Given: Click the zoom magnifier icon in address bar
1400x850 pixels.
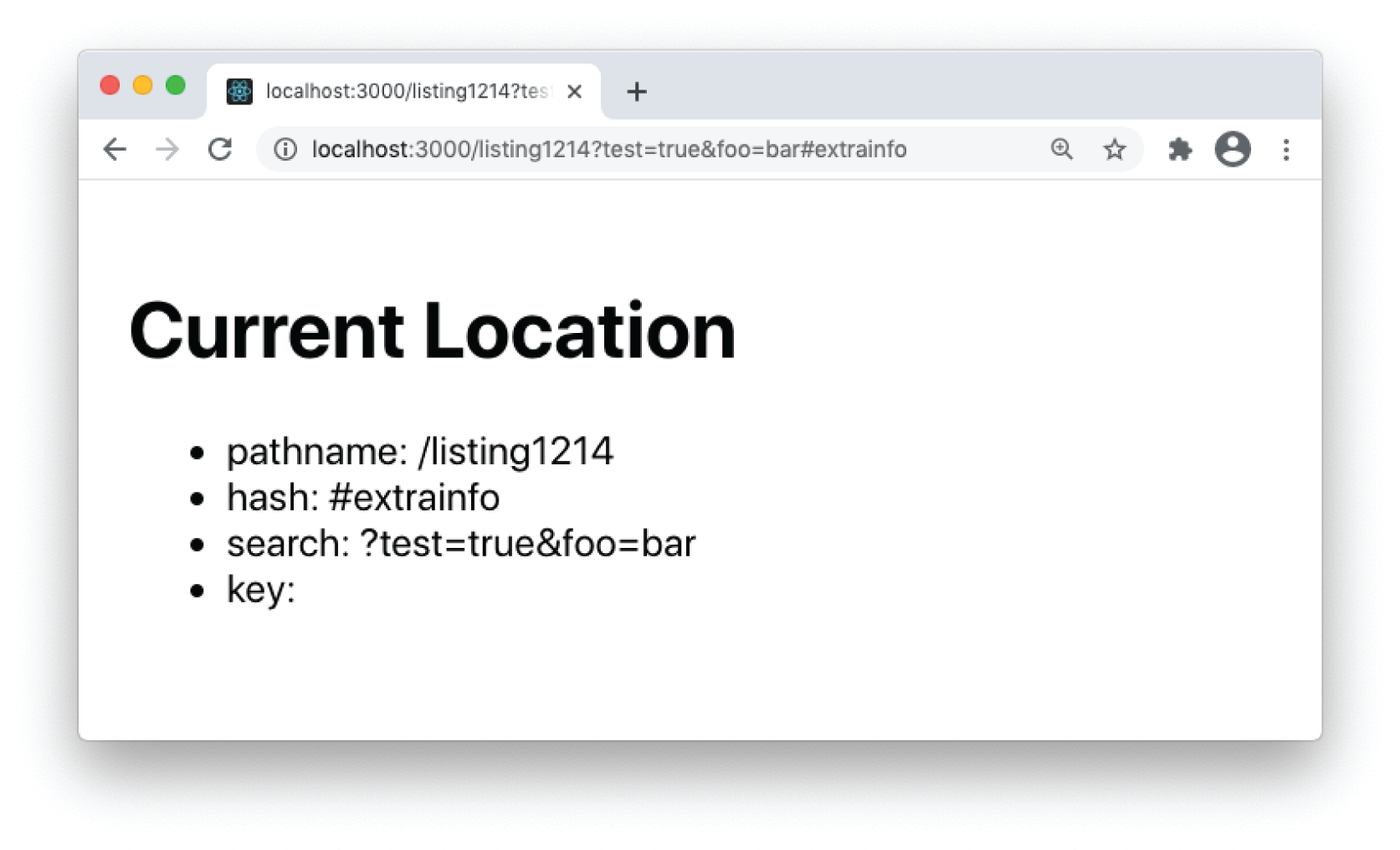Looking at the screenshot, I should click(1061, 149).
